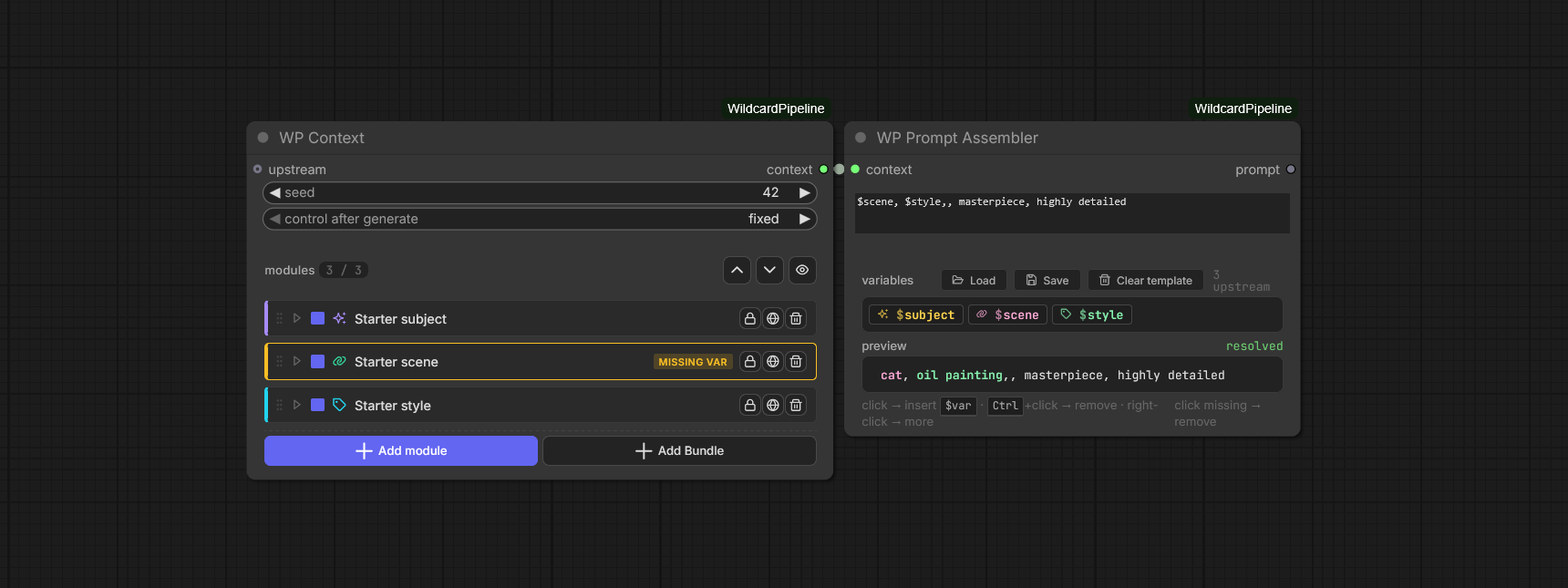Toggle the Starter style enable checkbox
Screen dimensions: 1568x588
pyautogui.click(x=317, y=405)
